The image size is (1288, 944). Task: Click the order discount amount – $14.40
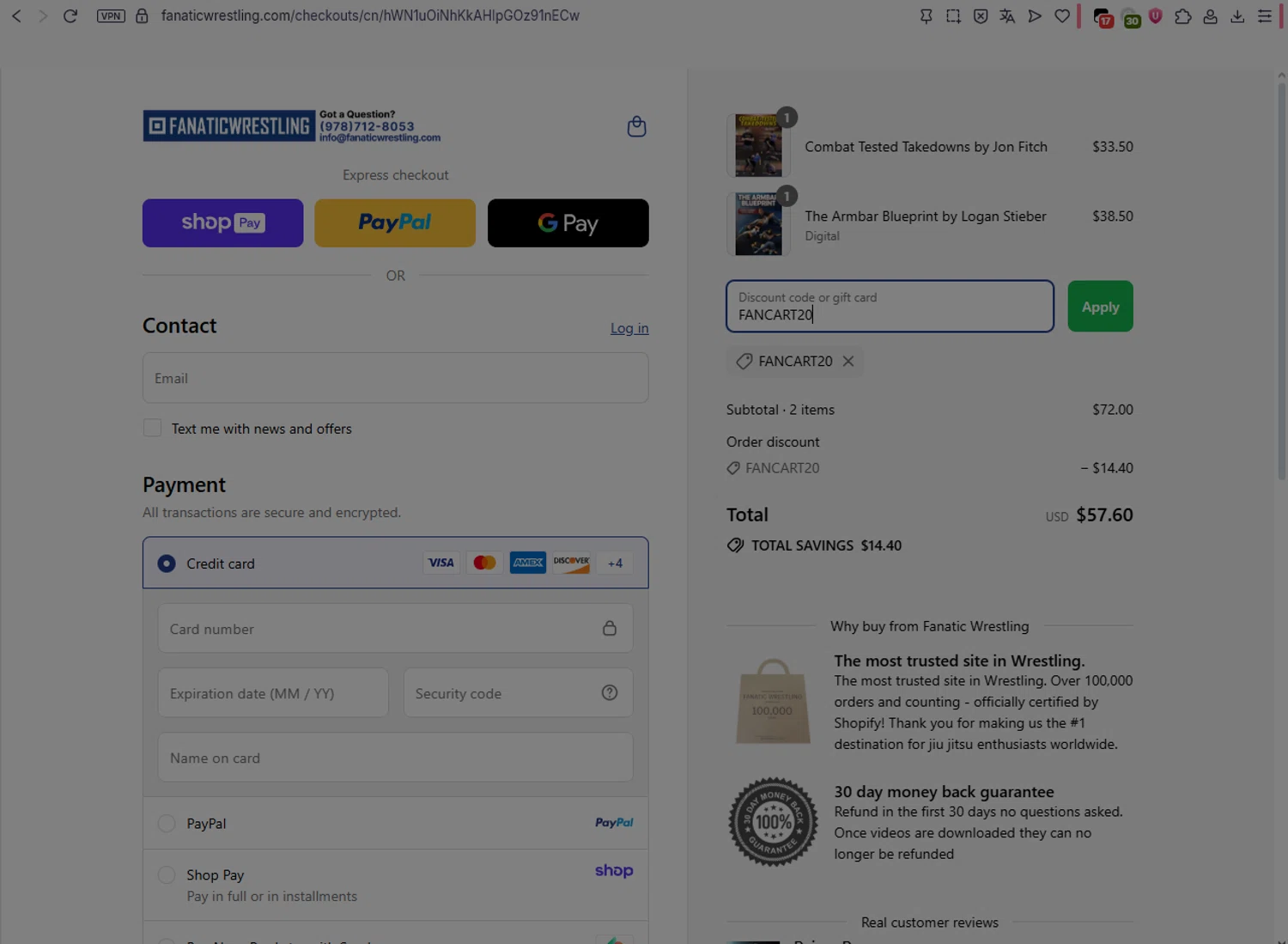(1107, 468)
